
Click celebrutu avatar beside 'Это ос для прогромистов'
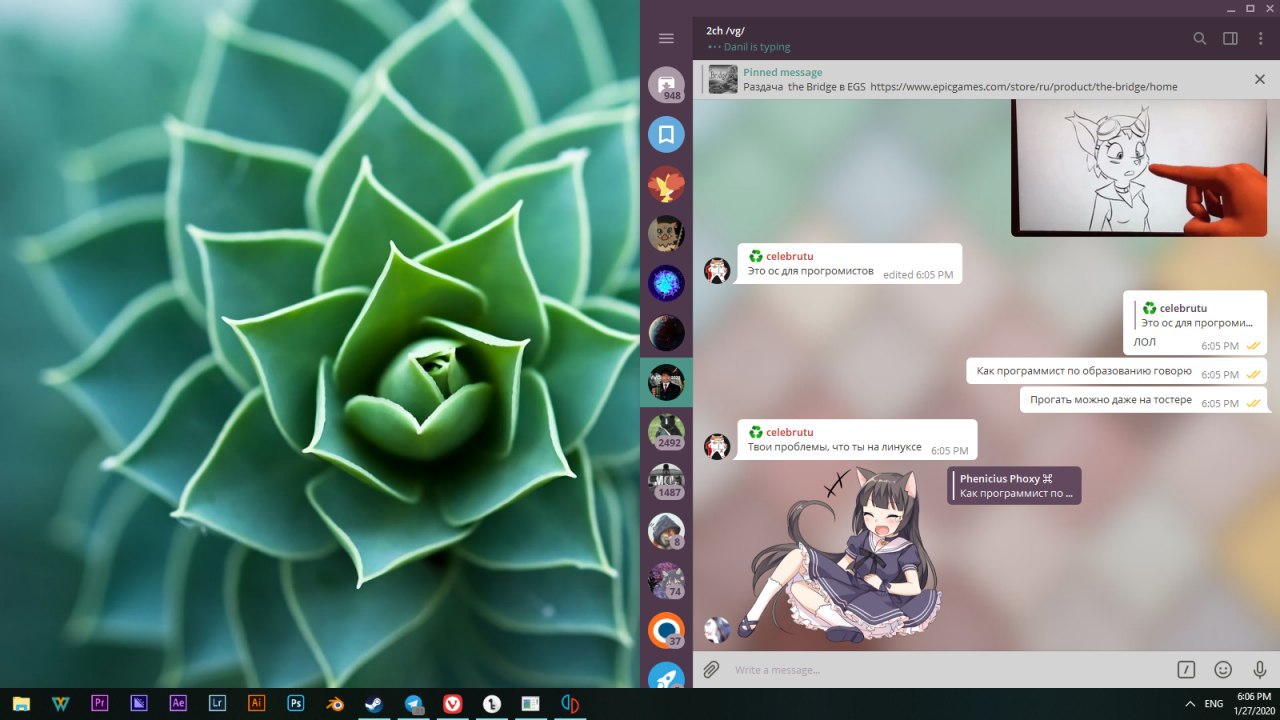pos(717,270)
